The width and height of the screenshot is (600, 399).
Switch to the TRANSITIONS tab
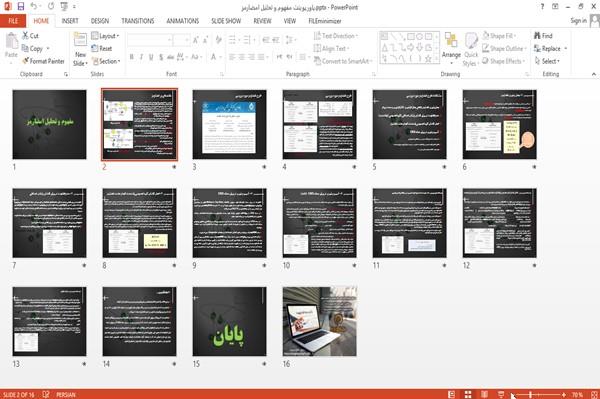tap(138, 21)
